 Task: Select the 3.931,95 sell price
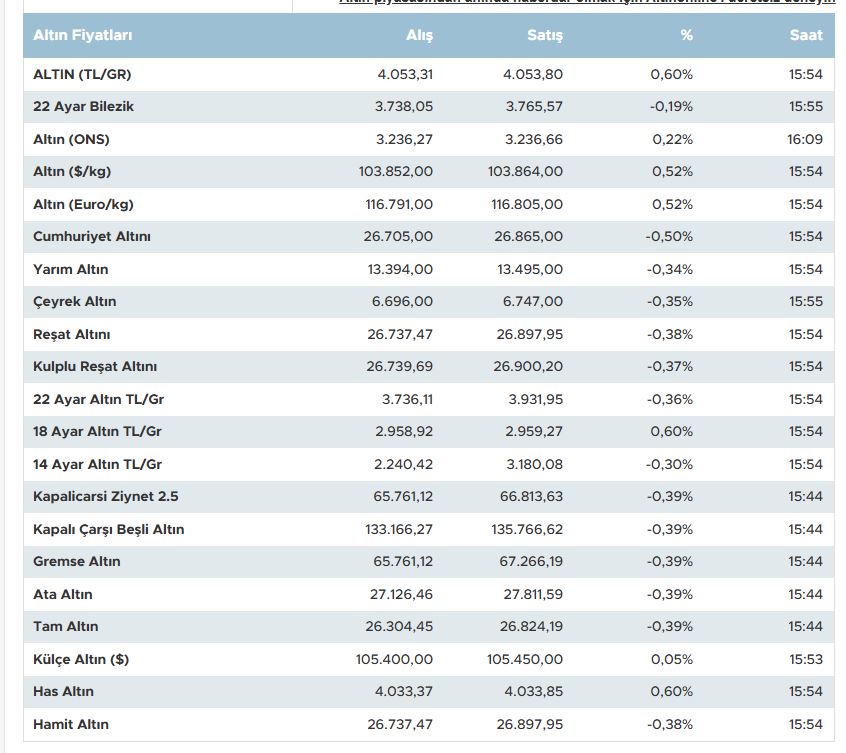536,399
